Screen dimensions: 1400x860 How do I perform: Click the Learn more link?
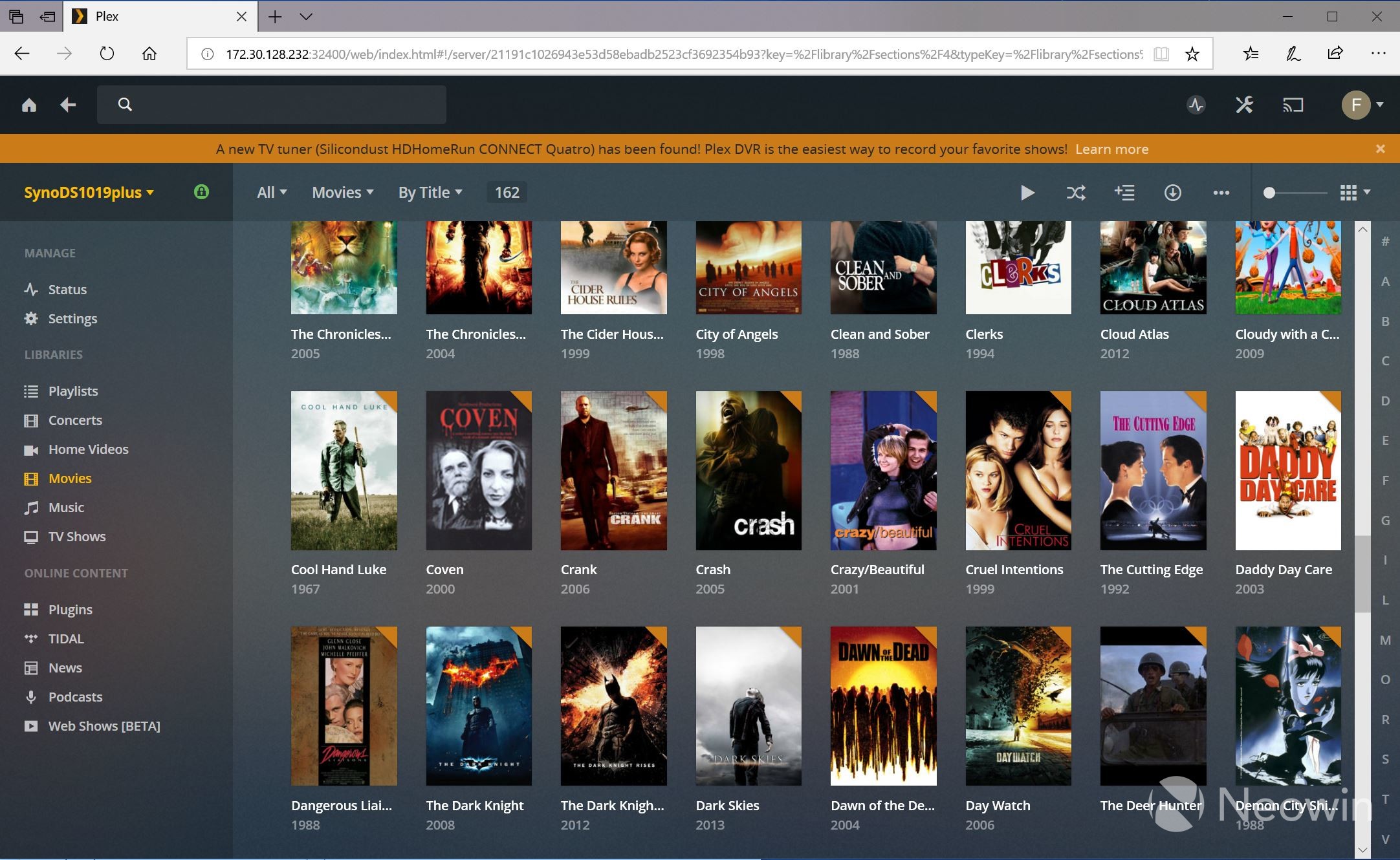1111,149
